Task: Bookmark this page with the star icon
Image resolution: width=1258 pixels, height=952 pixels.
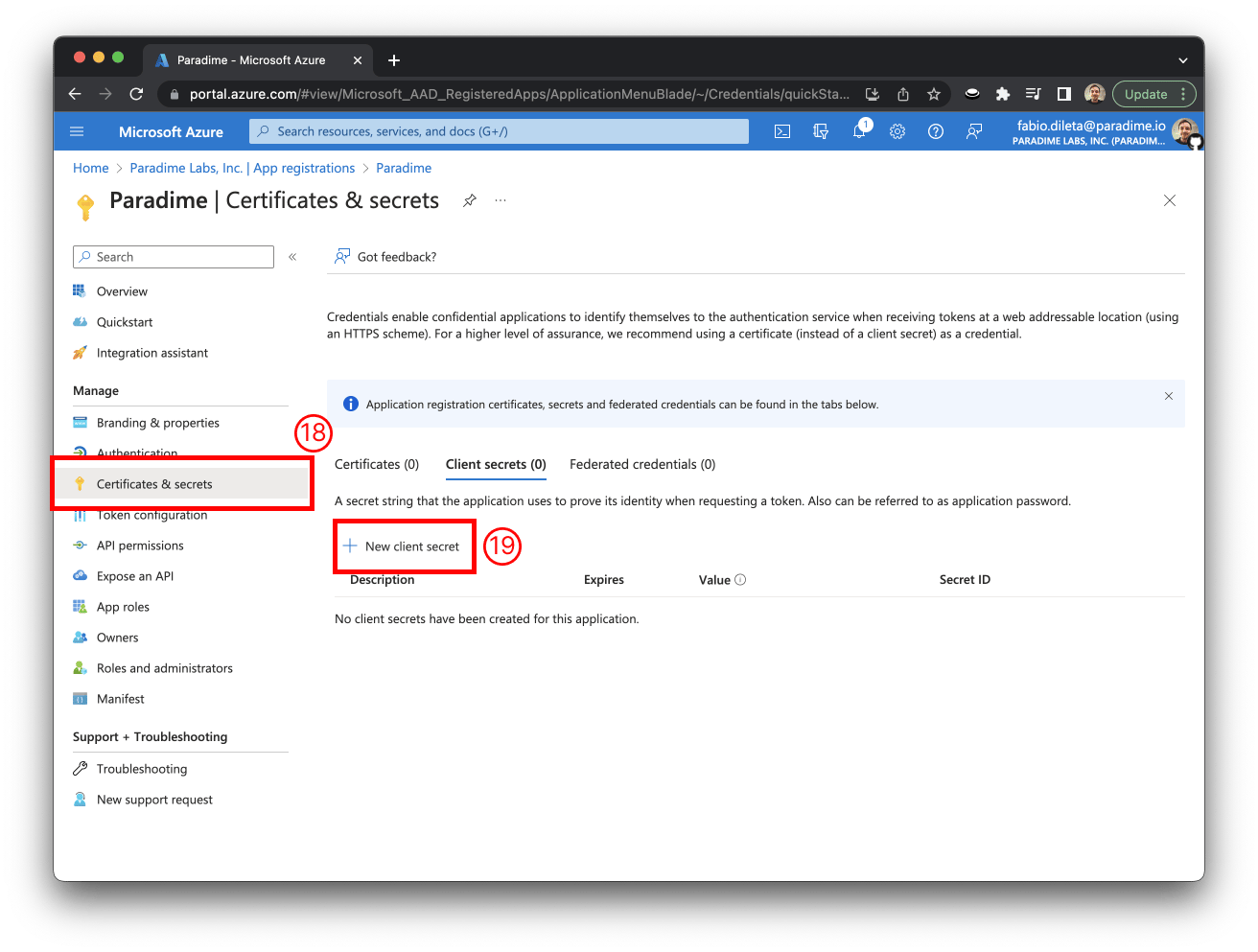Action: point(934,94)
